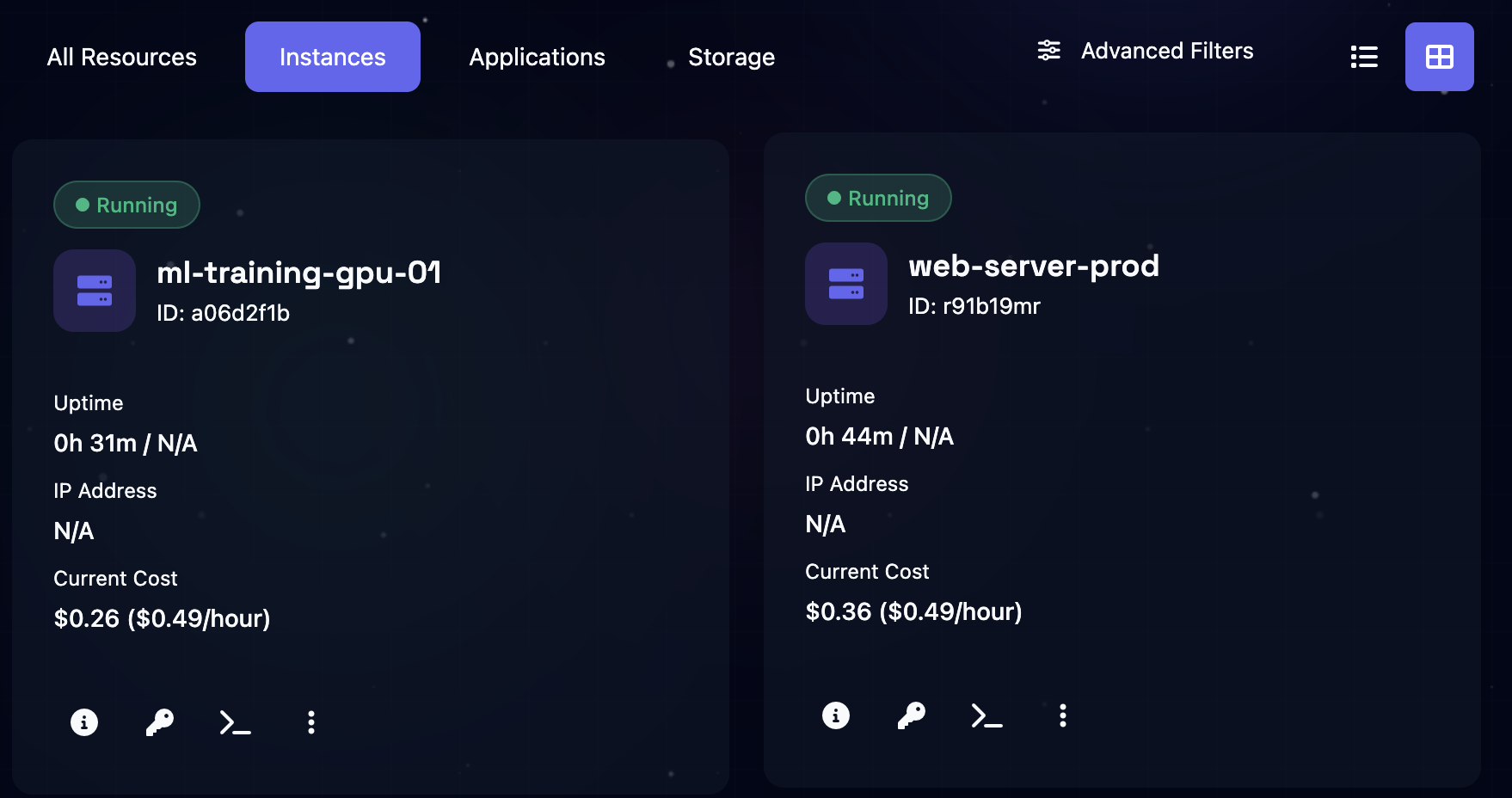Open the Storage tab
Screen dimensions: 1512x798
pos(731,57)
